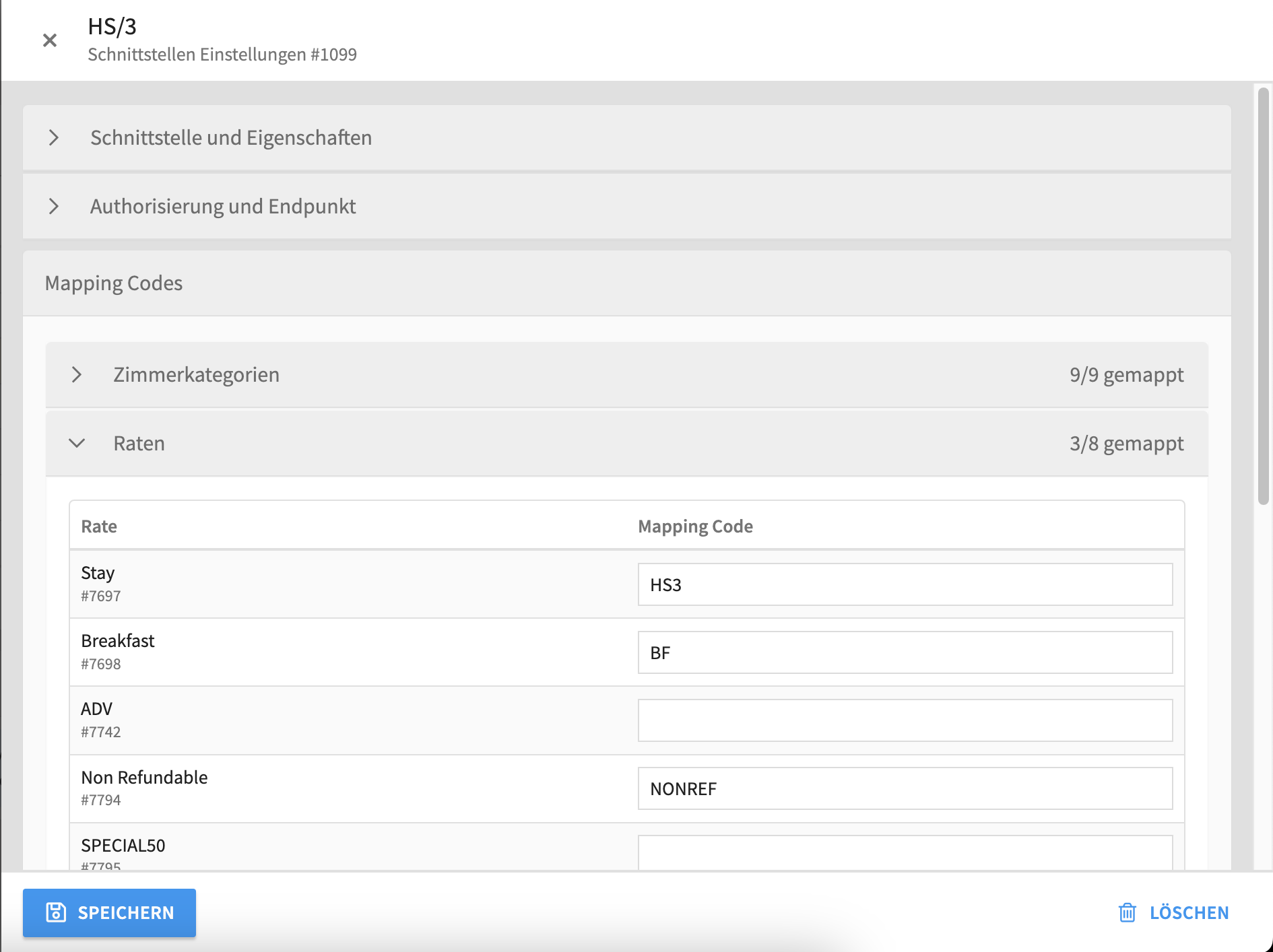Click 'Schnittstellen Einstellungen #1099' subtitle
Viewport: 1273px width, 952px height.
tap(222, 55)
